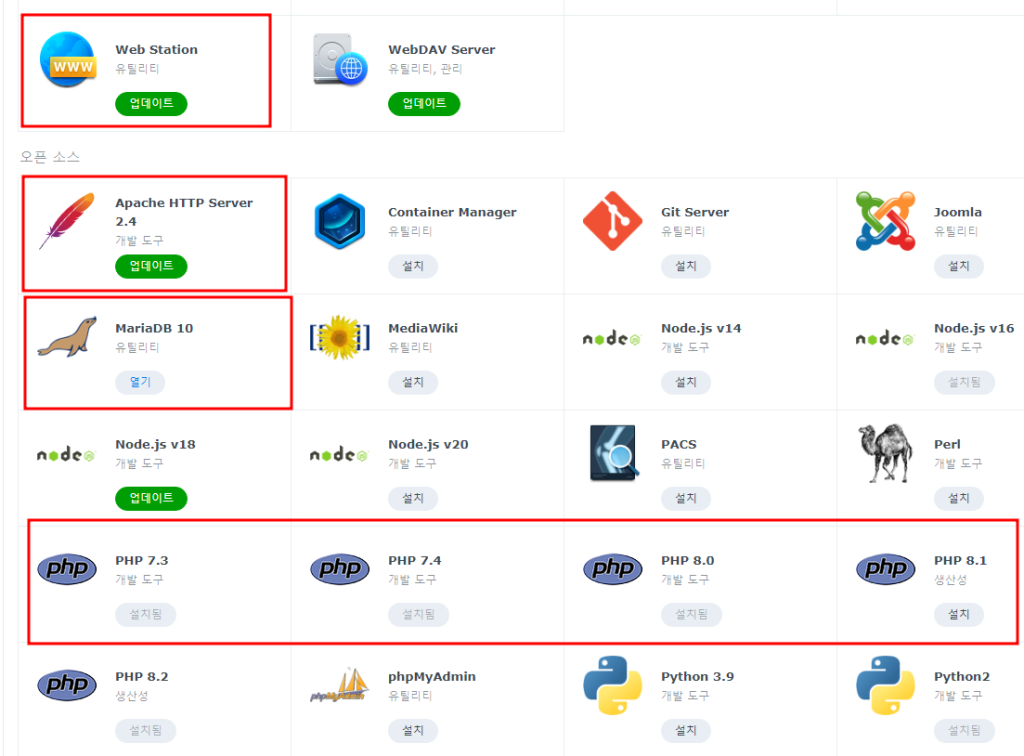This screenshot has width=1024, height=756.
Task: Install the Joomla package
Action: (x=959, y=266)
